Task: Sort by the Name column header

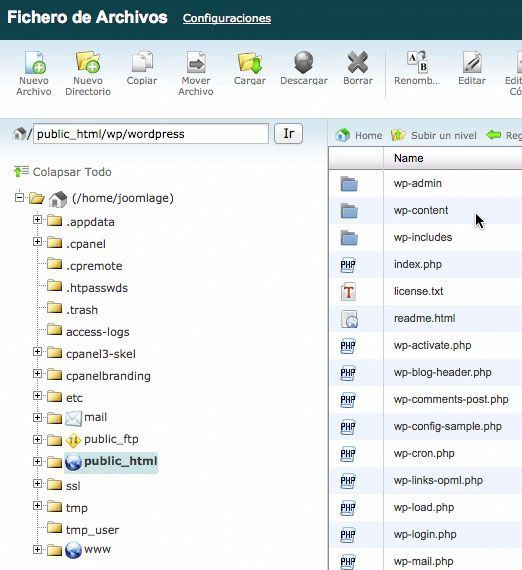Action: (x=409, y=158)
